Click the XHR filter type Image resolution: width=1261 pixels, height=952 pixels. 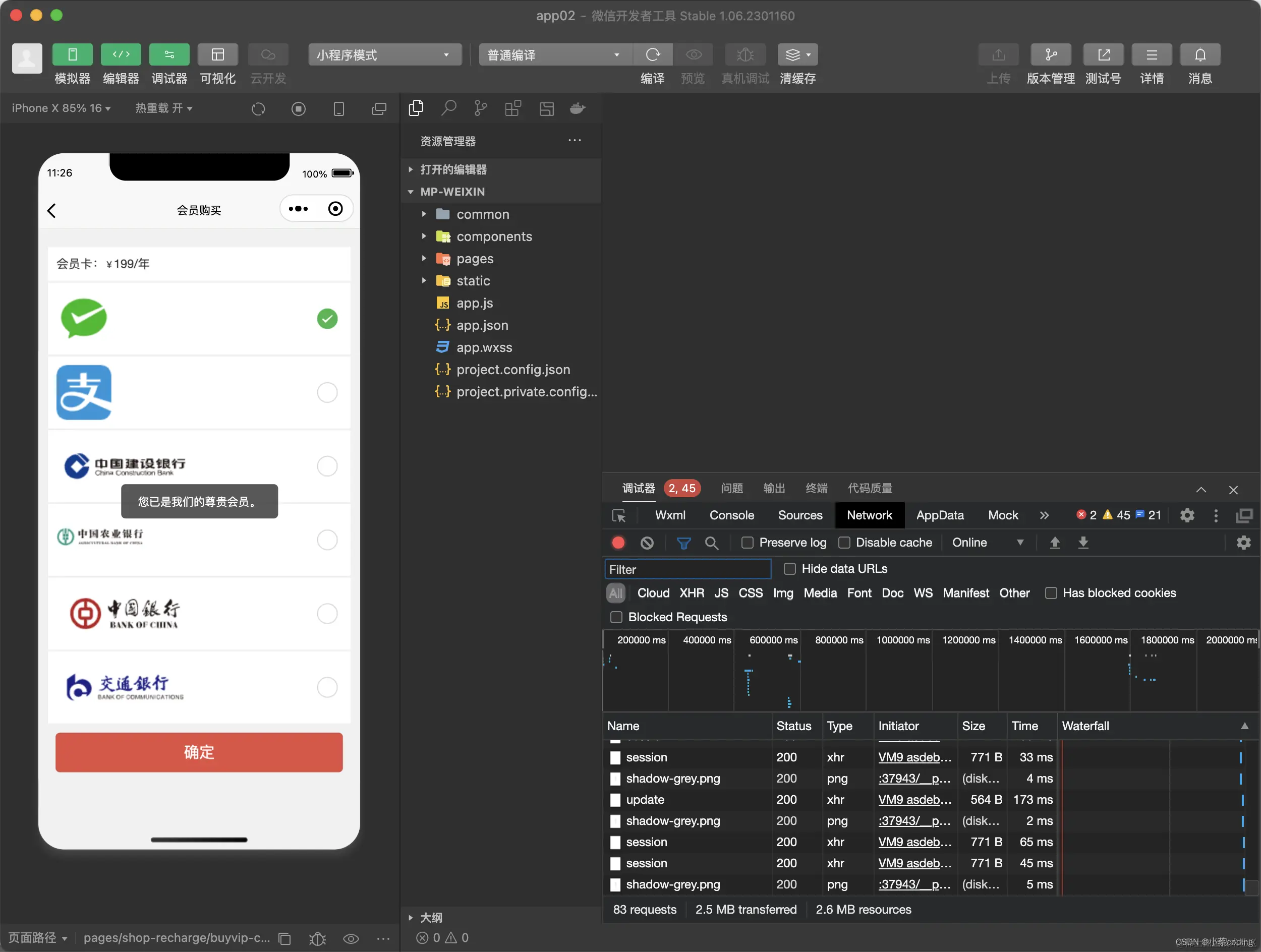point(691,593)
